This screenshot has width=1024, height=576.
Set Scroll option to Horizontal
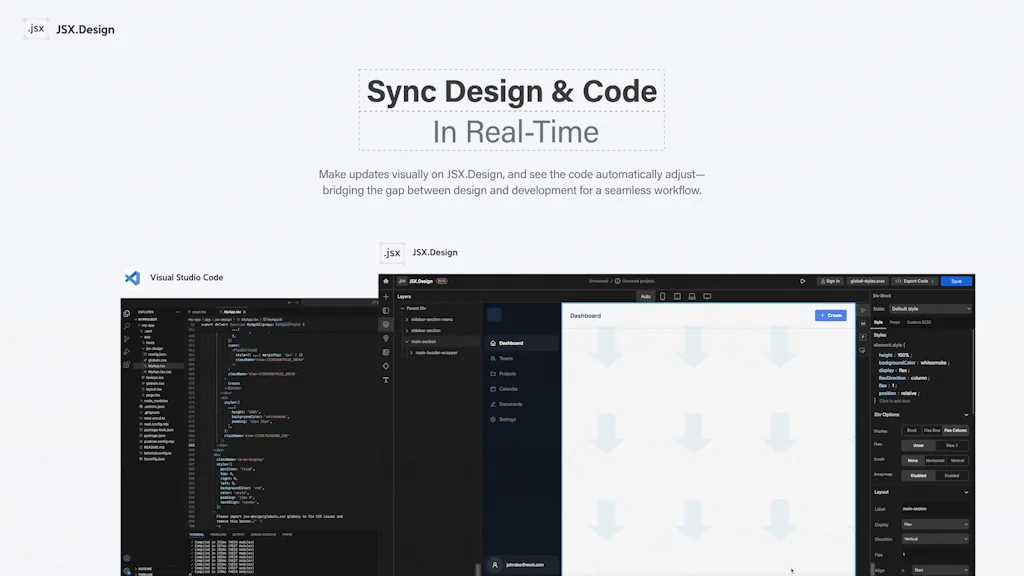(934, 461)
